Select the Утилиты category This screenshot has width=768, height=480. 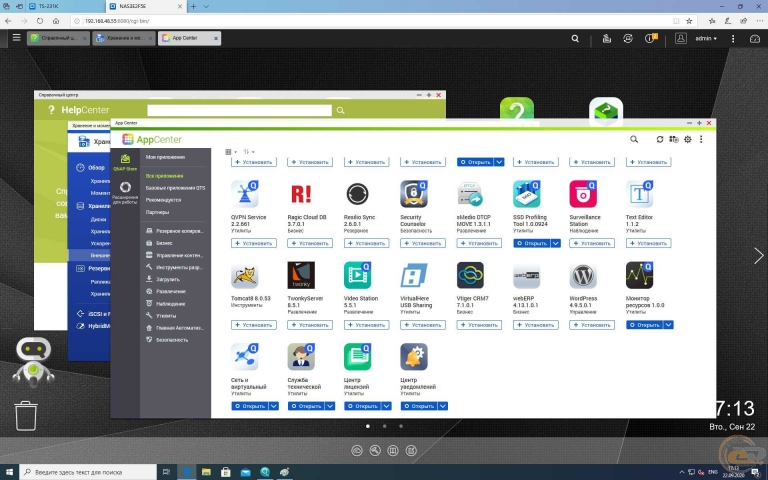click(166, 316)
